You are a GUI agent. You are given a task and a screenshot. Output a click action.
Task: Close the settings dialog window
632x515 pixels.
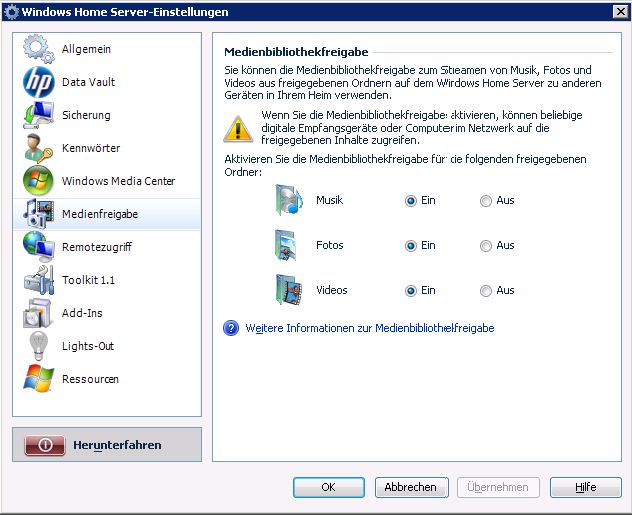621,12
